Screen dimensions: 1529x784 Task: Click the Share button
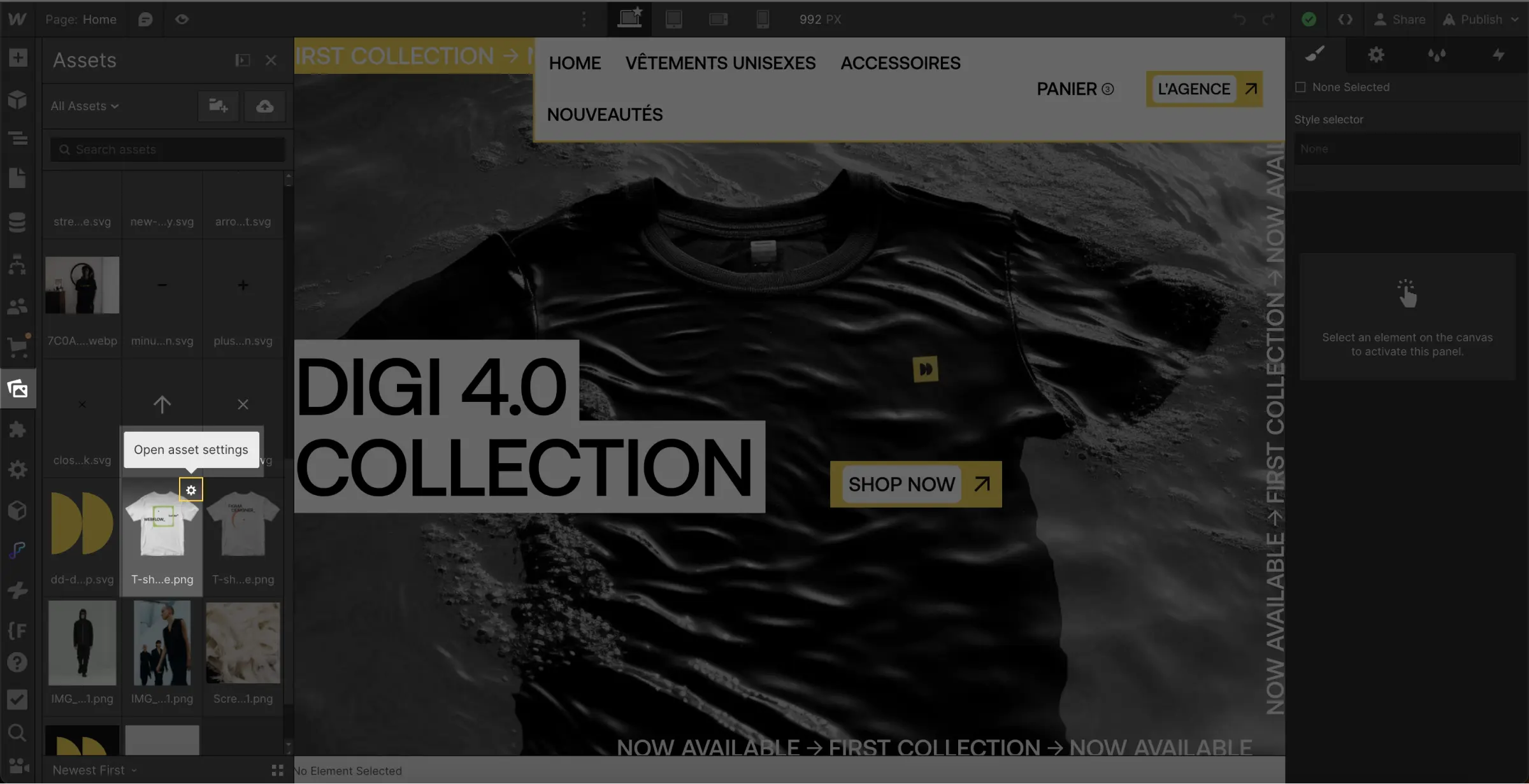[x=1400, y=18]
